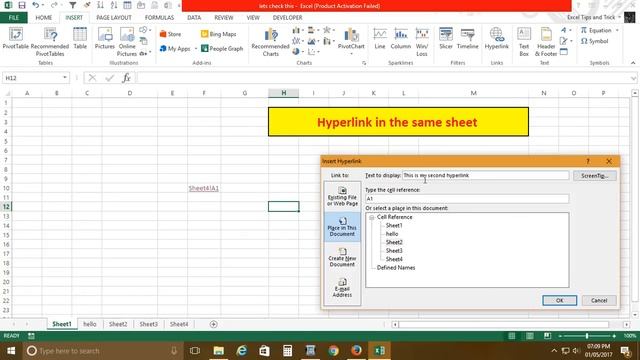Open People Graph add-in
Screen dimensions: 640x360
click(x=222, y=49)
